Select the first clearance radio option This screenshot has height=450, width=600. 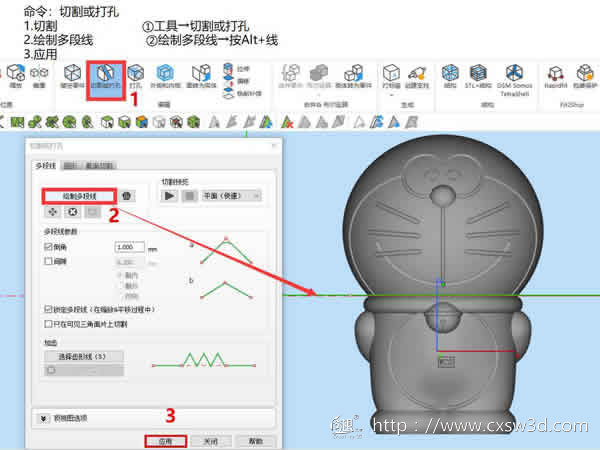click(121, 275)
